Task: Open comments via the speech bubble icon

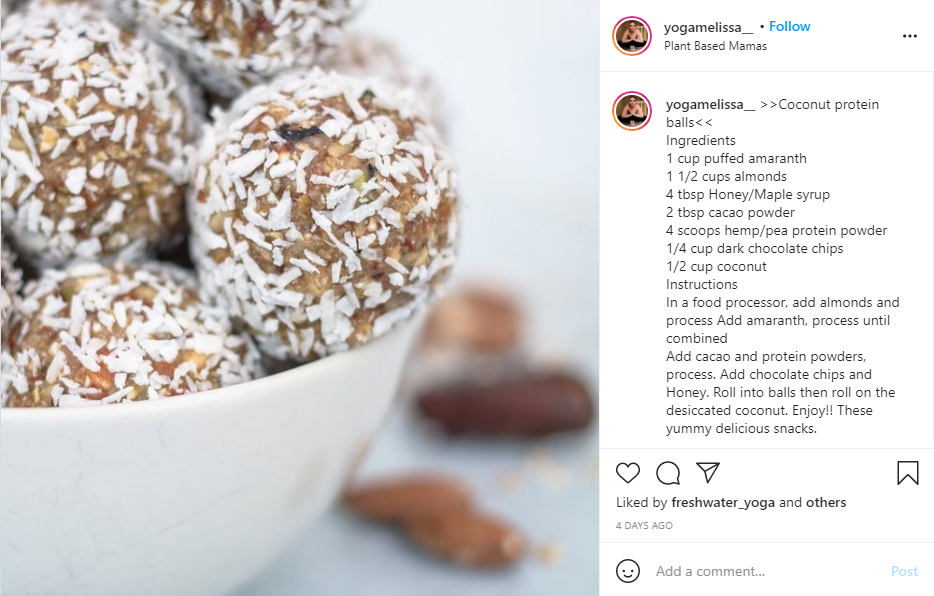Action: (668, 473)
